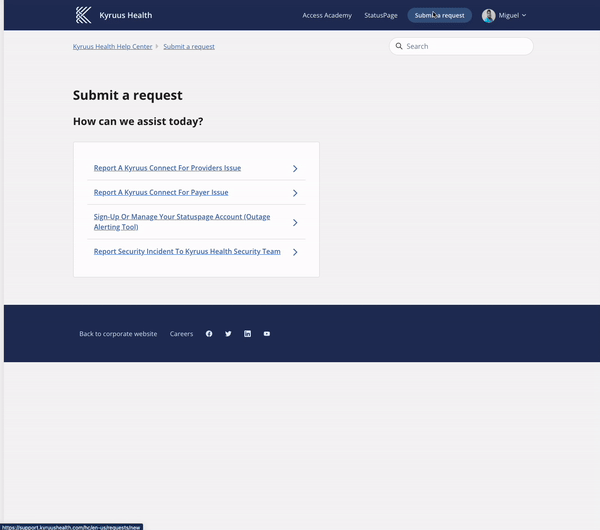Open Access Academy nav item
The width and height of the screenshot is (600, 530).
[327, 15]
